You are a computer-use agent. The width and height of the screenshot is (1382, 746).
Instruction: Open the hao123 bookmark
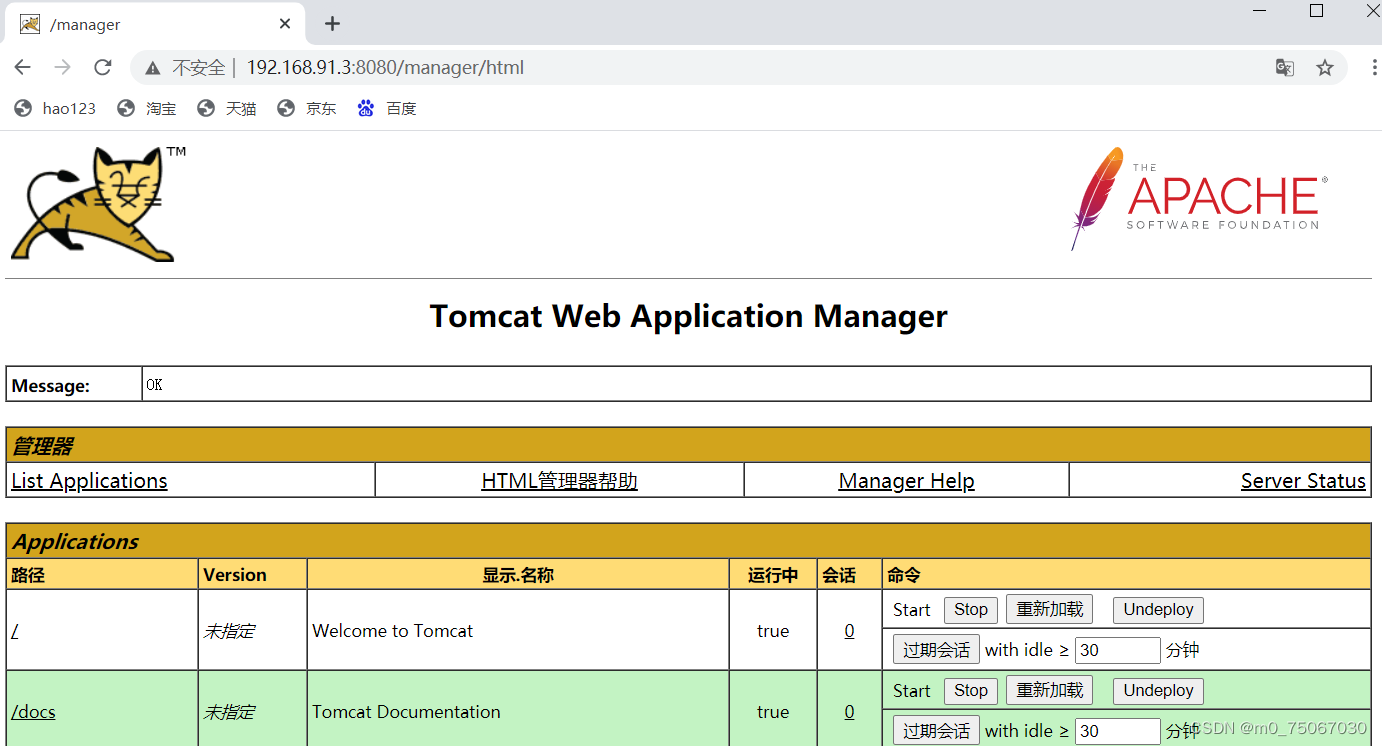pos(56,108)
